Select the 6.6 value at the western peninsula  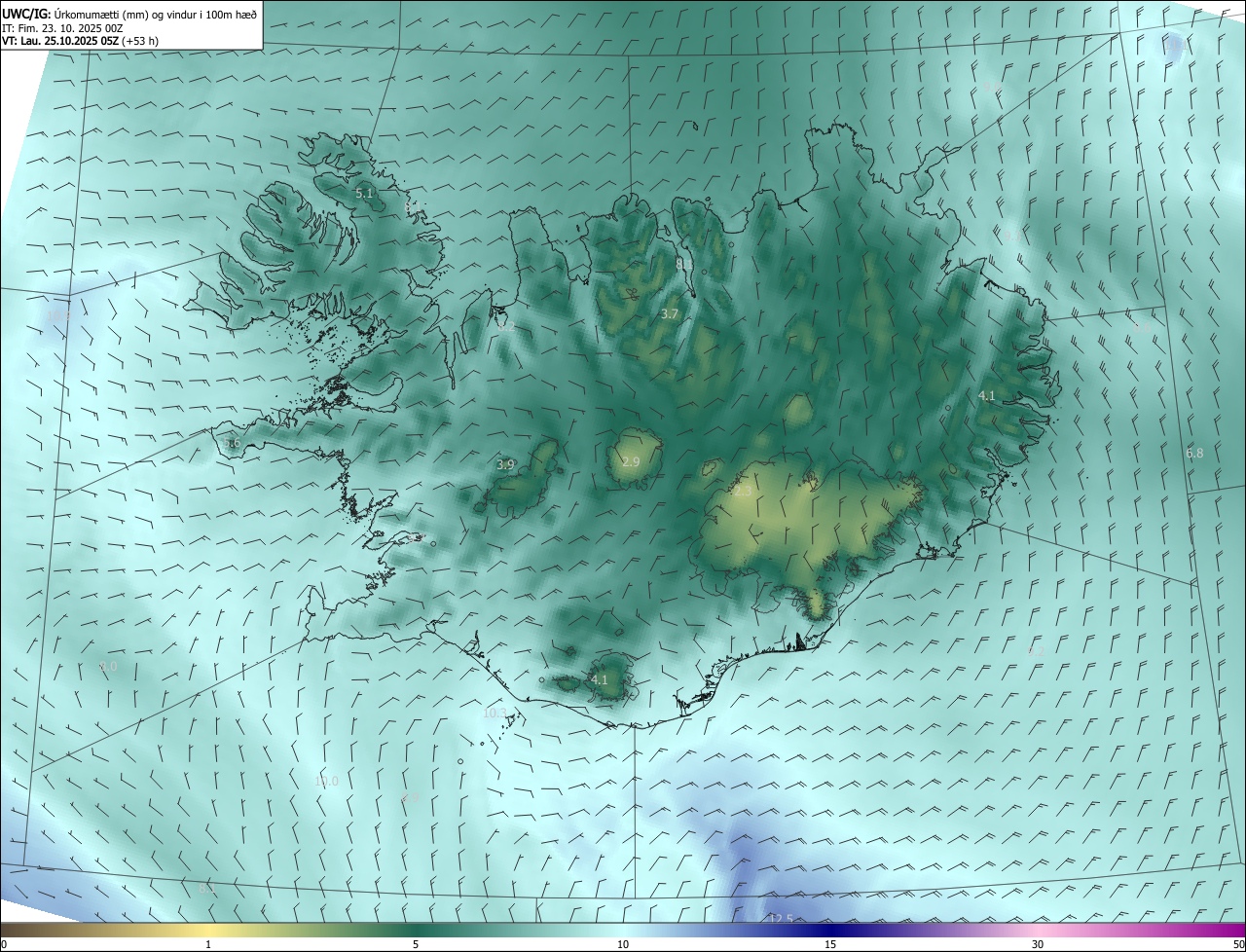tap(232, 444)
